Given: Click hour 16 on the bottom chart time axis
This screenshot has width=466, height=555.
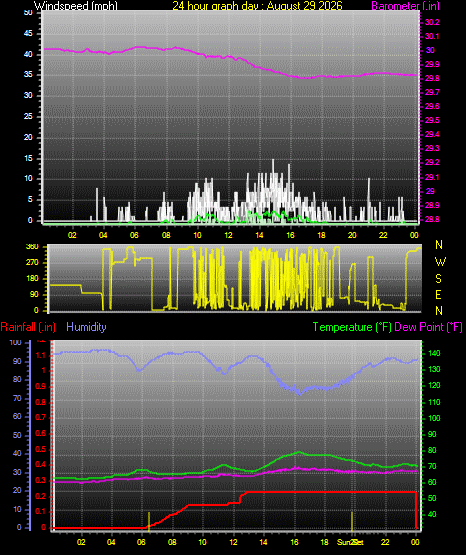Looking at the screenshot, I should pos(294,542).
